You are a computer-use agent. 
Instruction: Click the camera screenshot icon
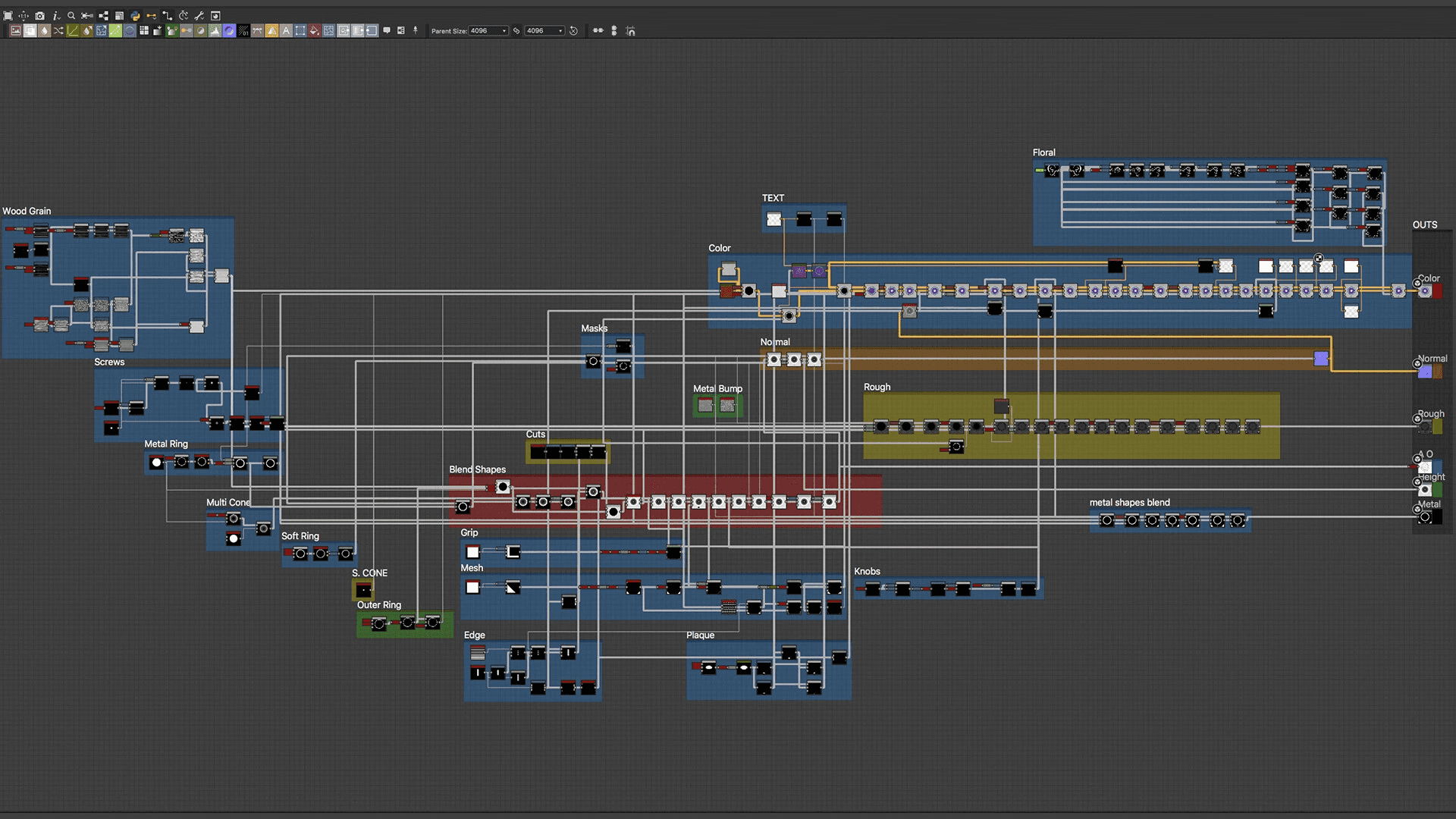pyautogui.click(x=39, y=15)
